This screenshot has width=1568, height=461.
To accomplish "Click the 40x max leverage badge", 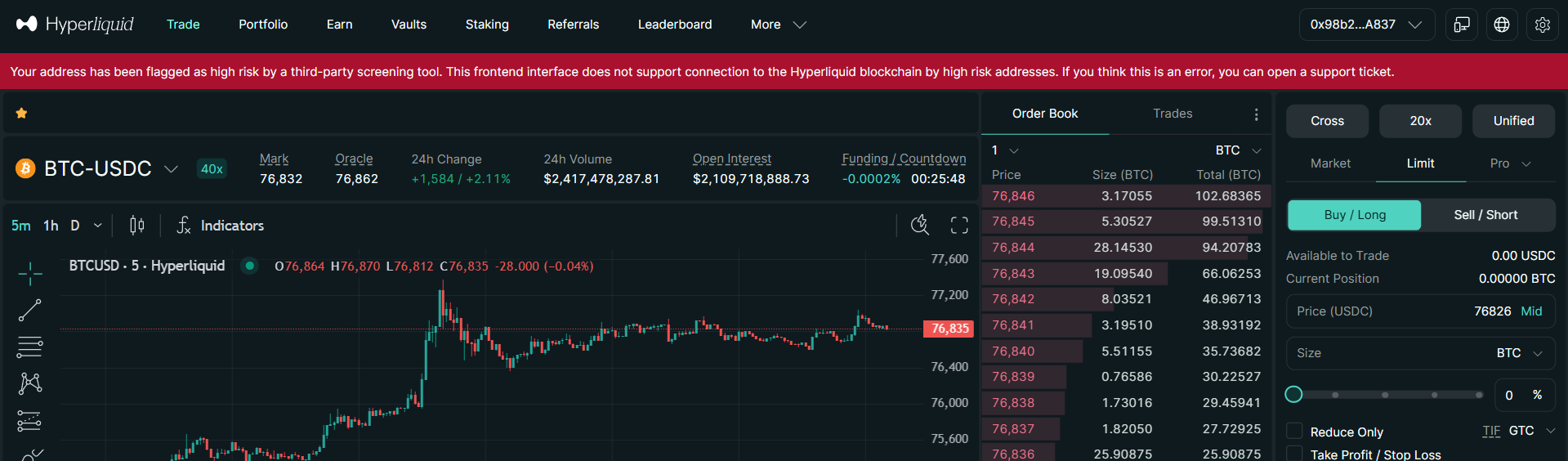I will tap(212, 169).
